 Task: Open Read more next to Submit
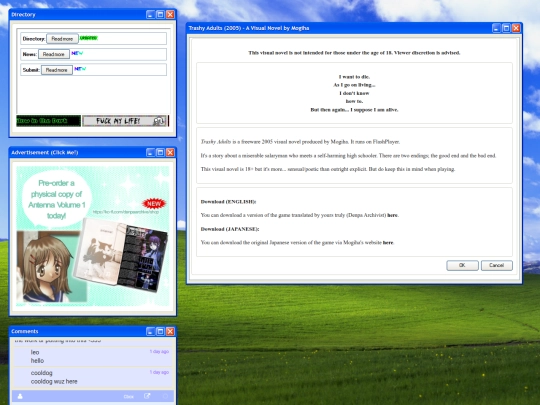56,70
